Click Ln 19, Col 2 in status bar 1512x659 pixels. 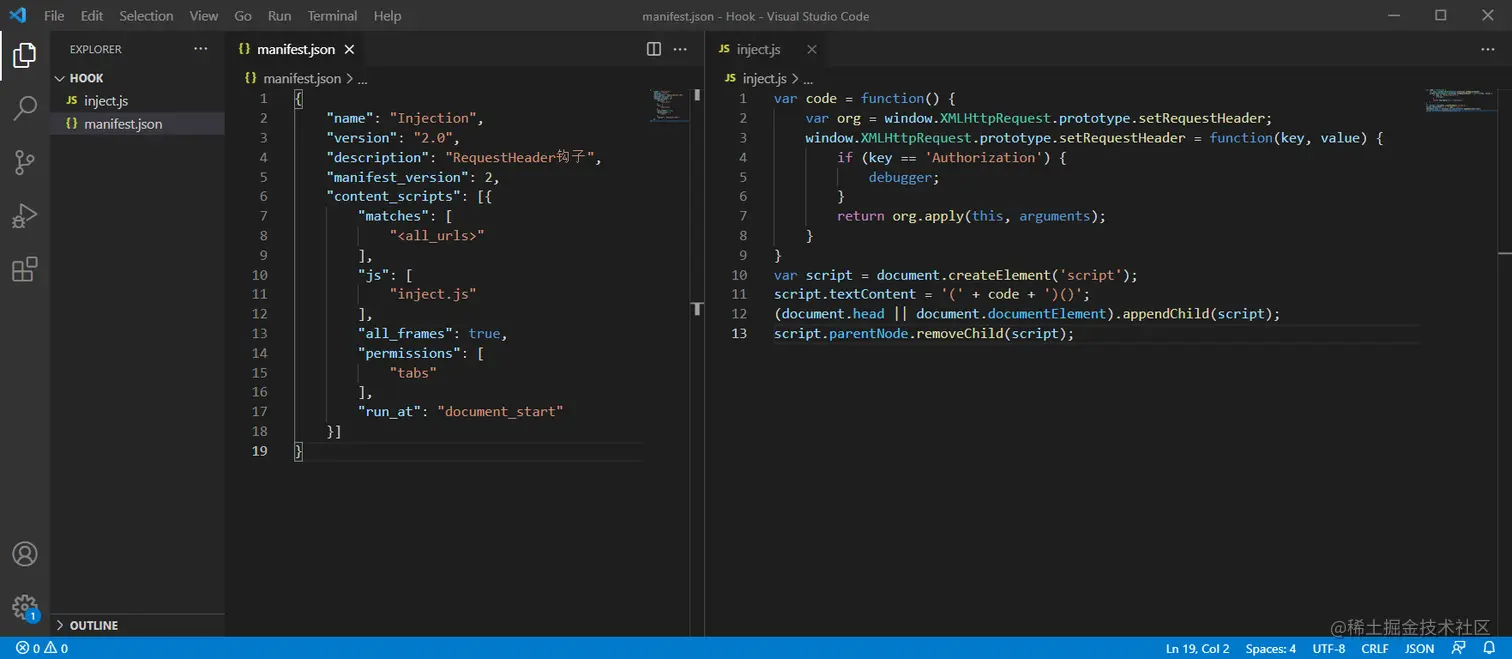click(x=1197, y=648)
